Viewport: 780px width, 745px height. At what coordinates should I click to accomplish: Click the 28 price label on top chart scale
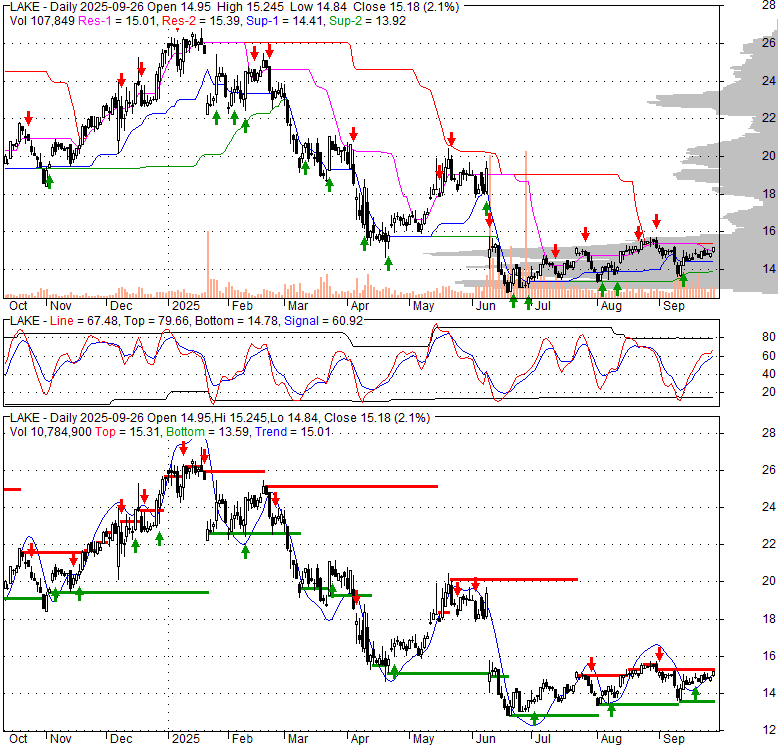[x=769, y=5]
